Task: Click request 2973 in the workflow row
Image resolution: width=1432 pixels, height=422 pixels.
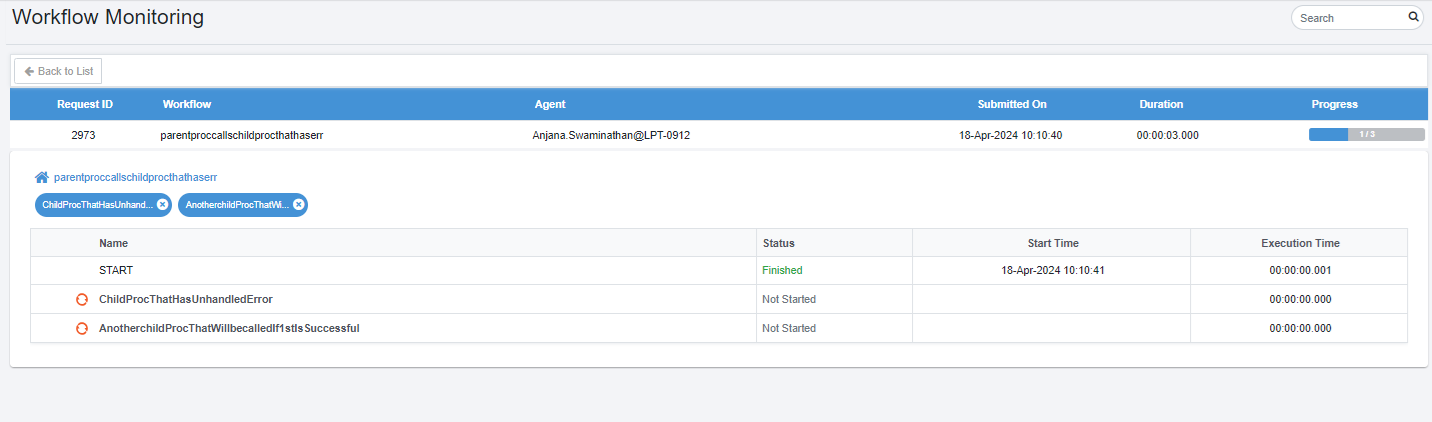Action: pyautogui.click(x=84, y=135)
